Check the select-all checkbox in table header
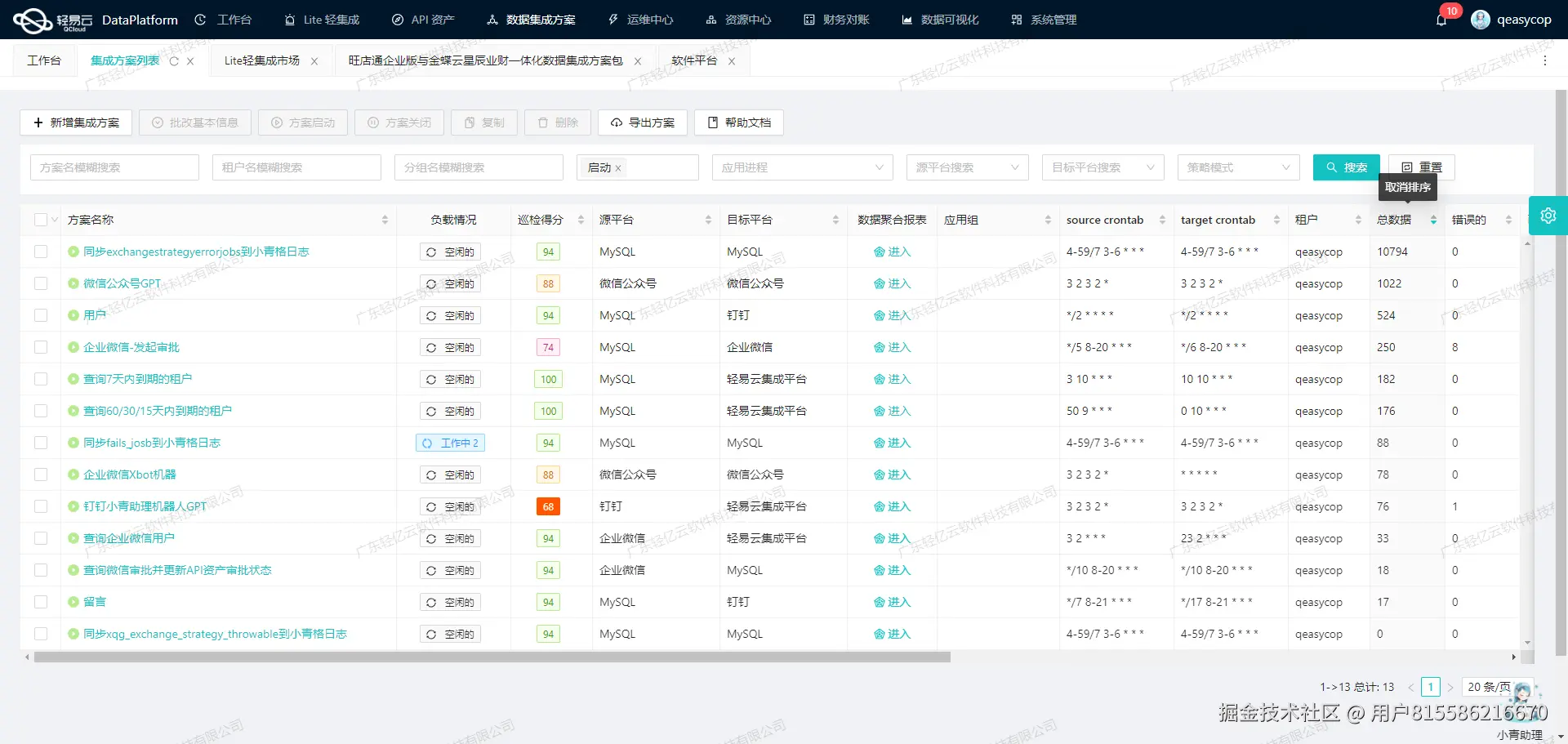The width and height of the screenshot is (1568, 744). point(41,219)
